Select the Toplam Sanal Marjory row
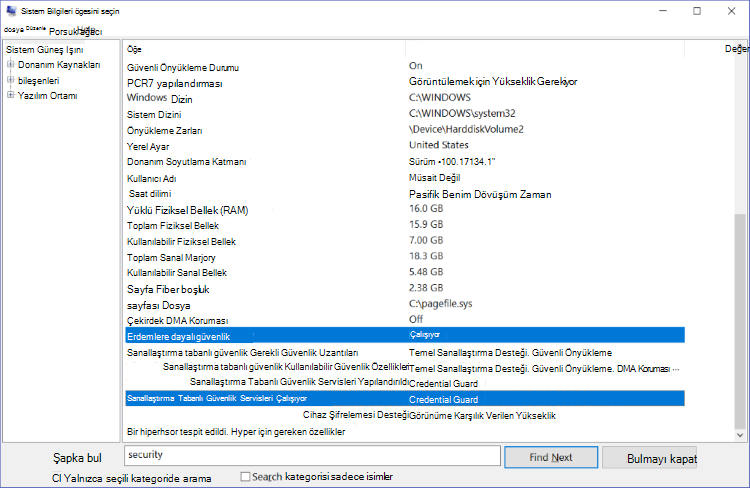The image size is (750, 488). [405, 257]
